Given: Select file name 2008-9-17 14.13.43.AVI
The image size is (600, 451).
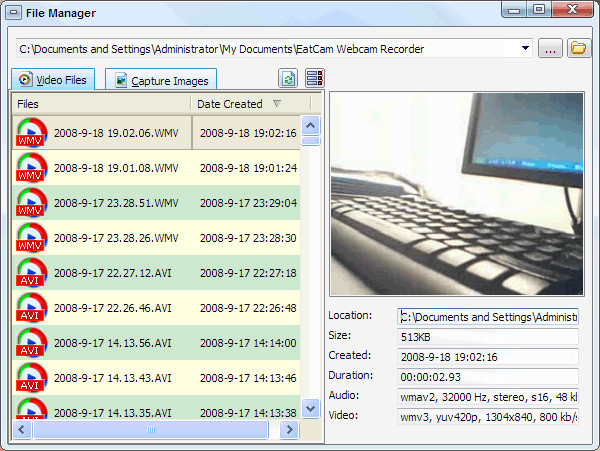Looking at the screenshot, I should click(x=113, y=378).
